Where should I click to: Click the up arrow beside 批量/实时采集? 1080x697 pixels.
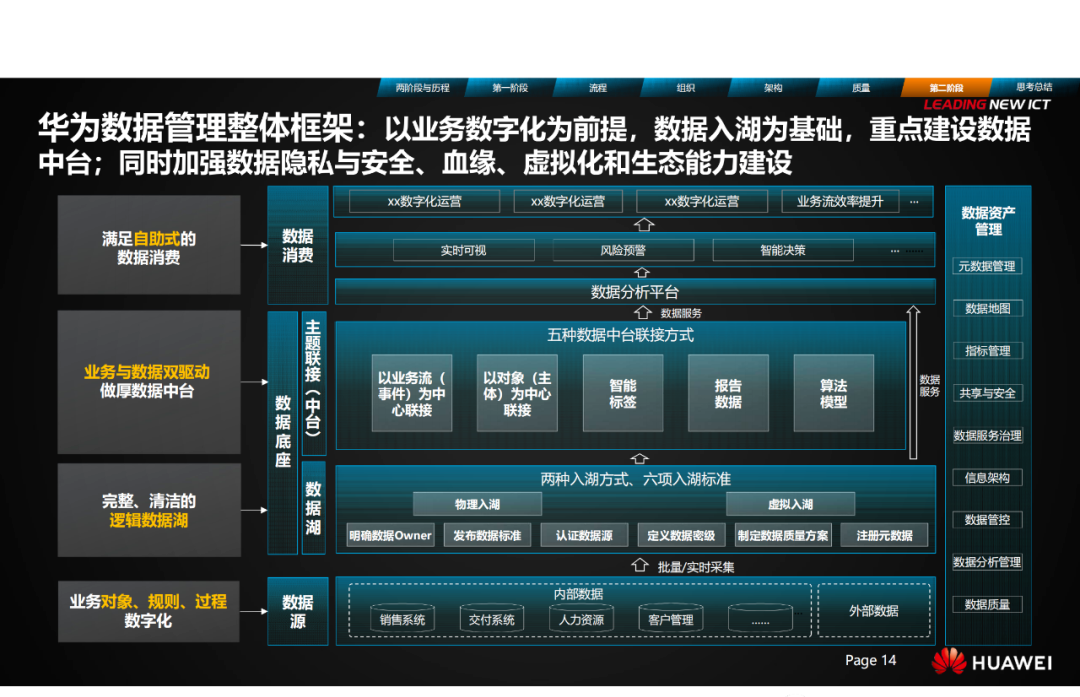pyautogui.click(x=641, y=566)
